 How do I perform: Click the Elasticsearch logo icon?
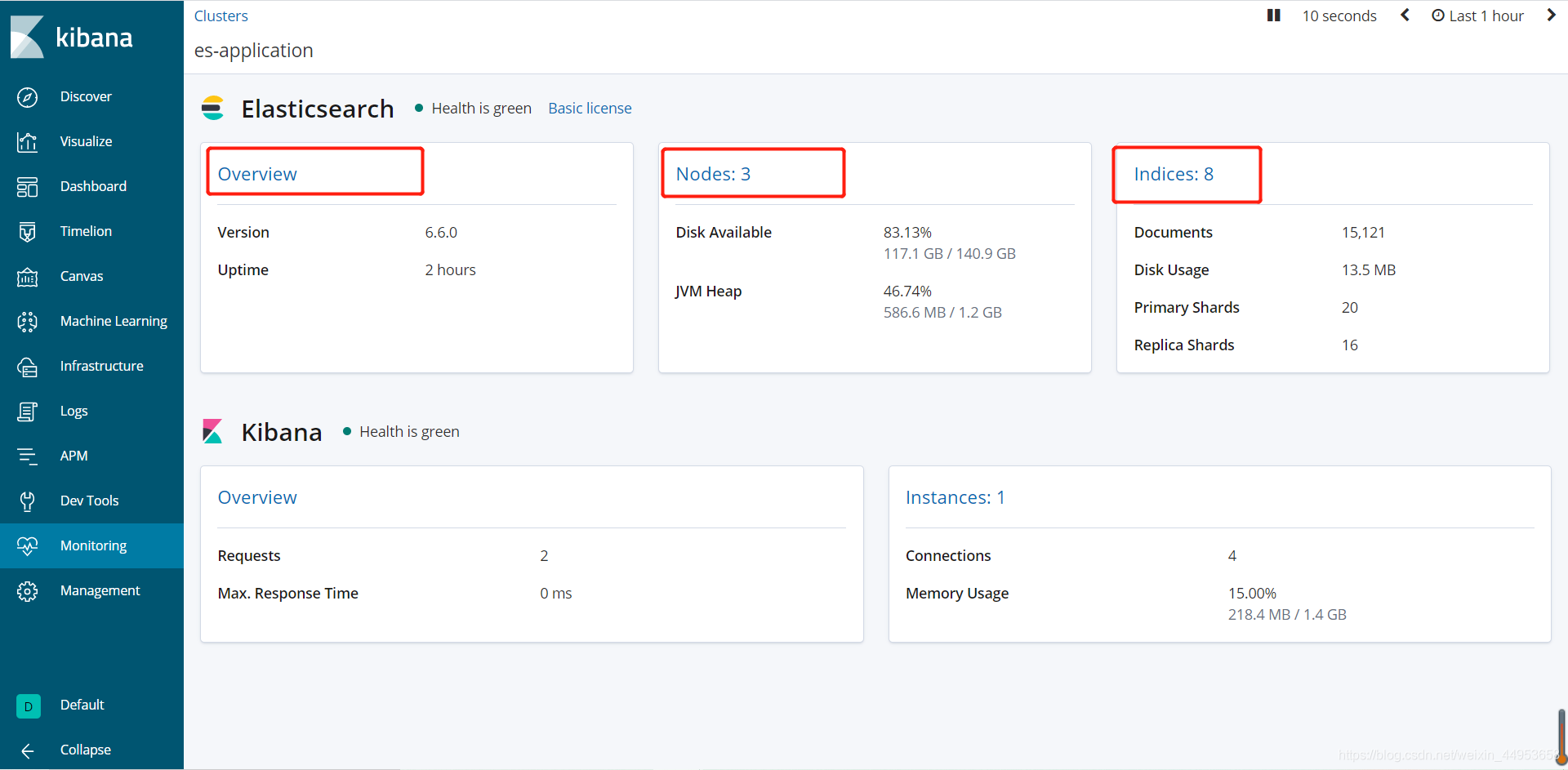212,108
